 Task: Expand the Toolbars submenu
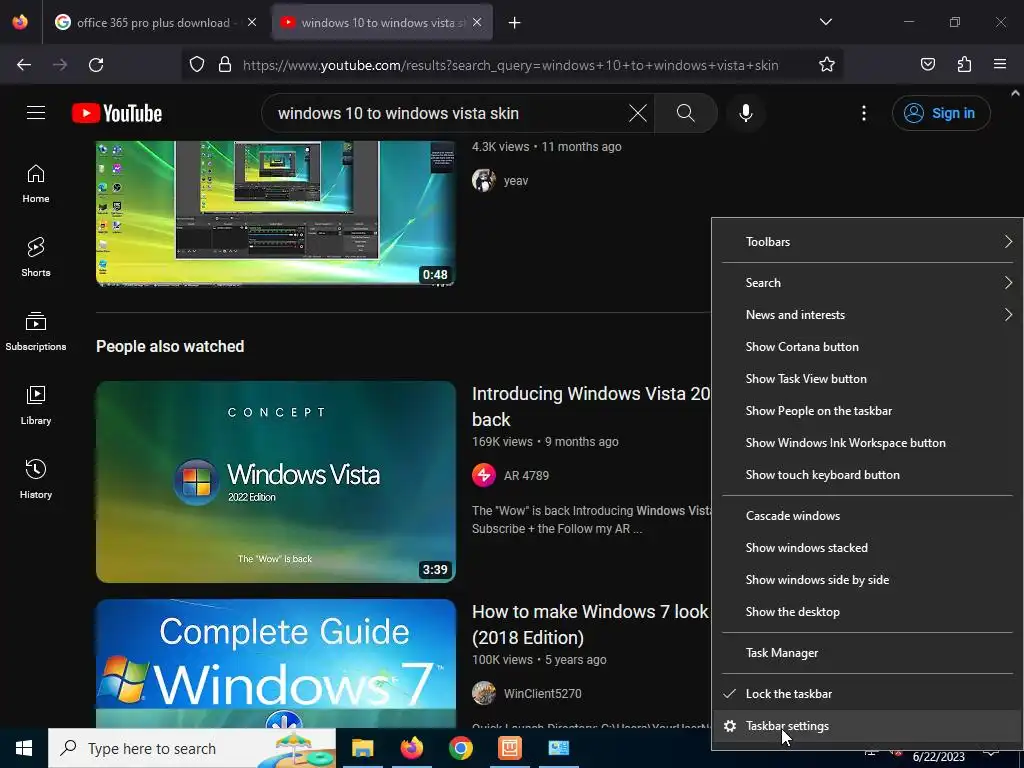pos(867,242)
